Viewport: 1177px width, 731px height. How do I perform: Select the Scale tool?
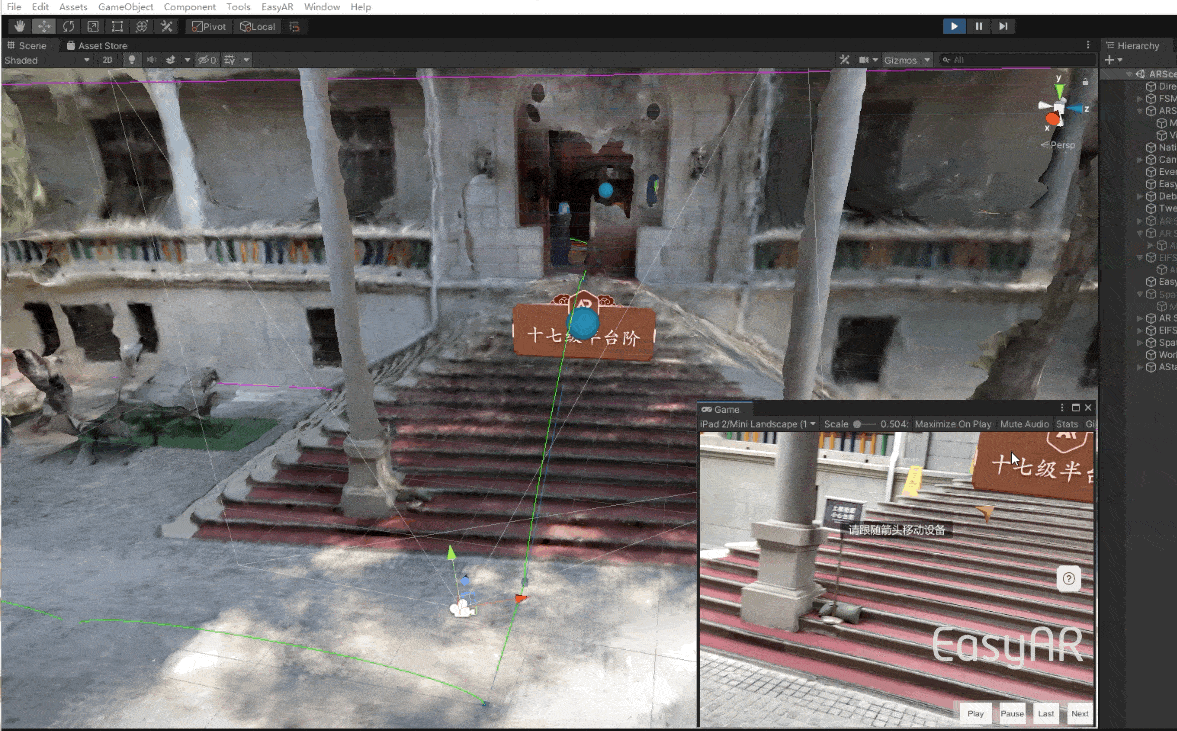[93, 26]
